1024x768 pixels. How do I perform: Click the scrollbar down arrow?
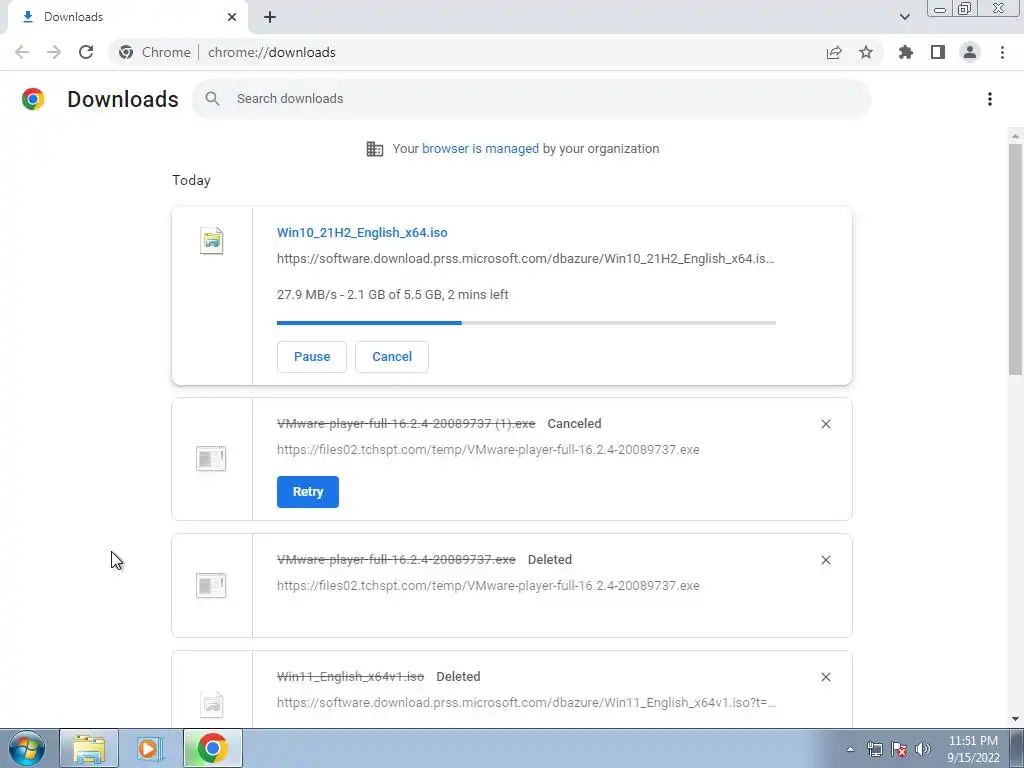click(1015, 720)
